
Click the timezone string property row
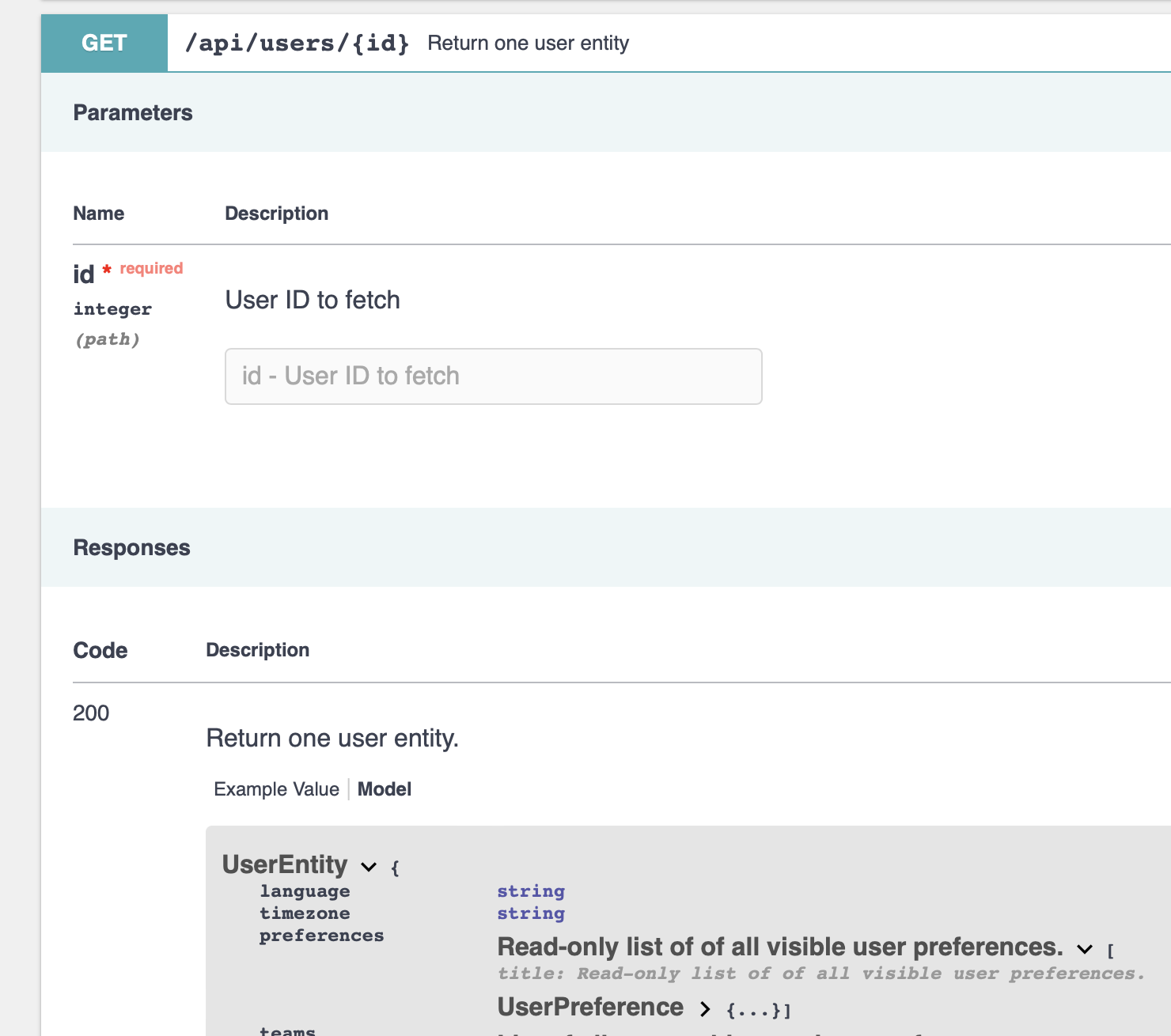(305, 913)
